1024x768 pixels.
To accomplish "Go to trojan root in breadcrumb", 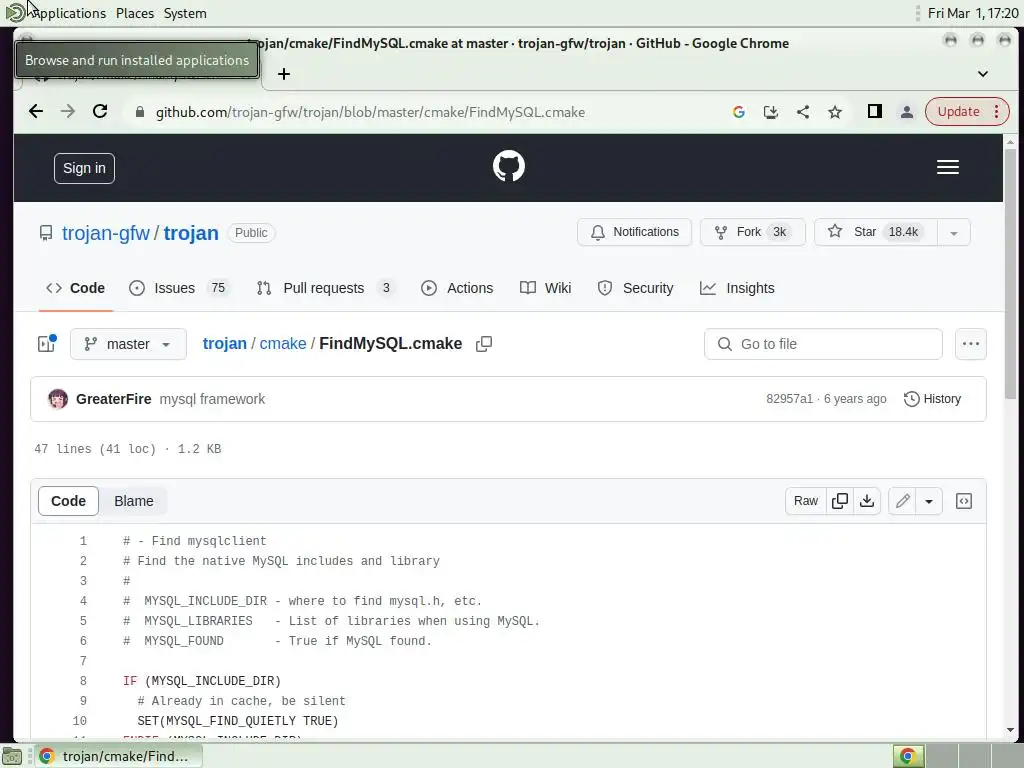I will [225, 344].
